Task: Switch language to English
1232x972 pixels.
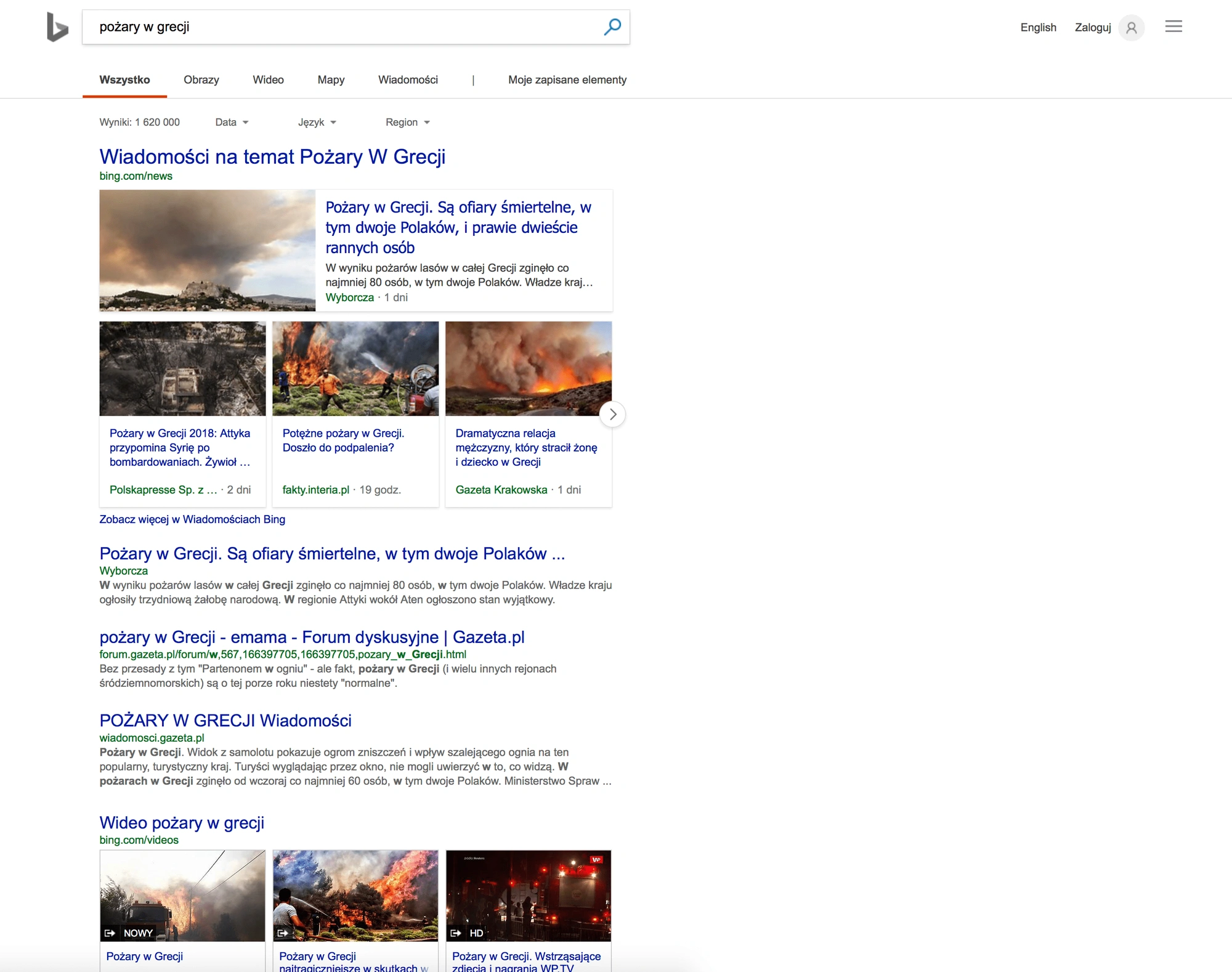Action: point(1038,27)
